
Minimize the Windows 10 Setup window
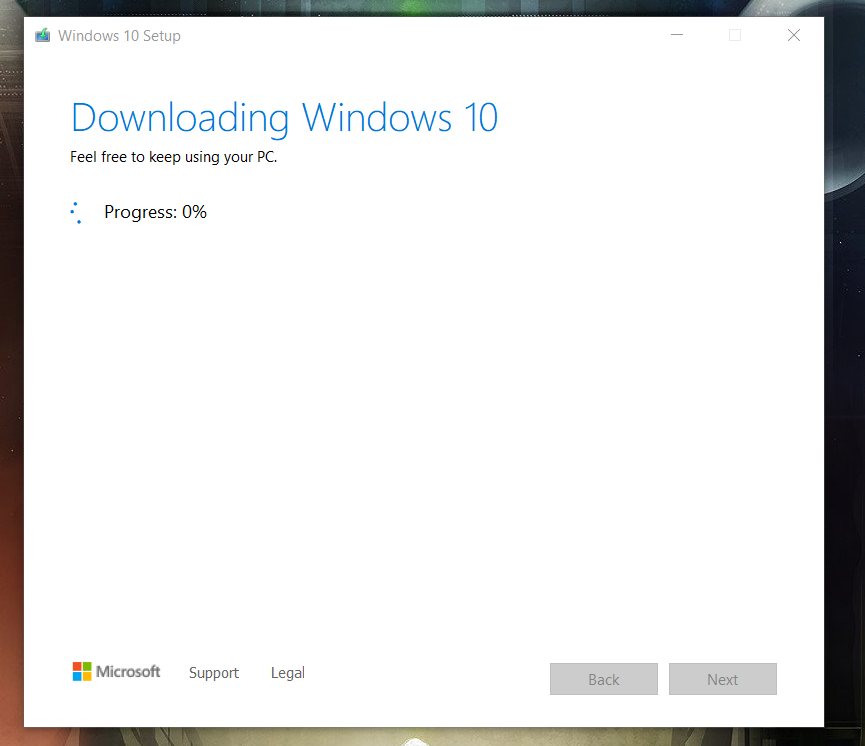click(677, 35)
